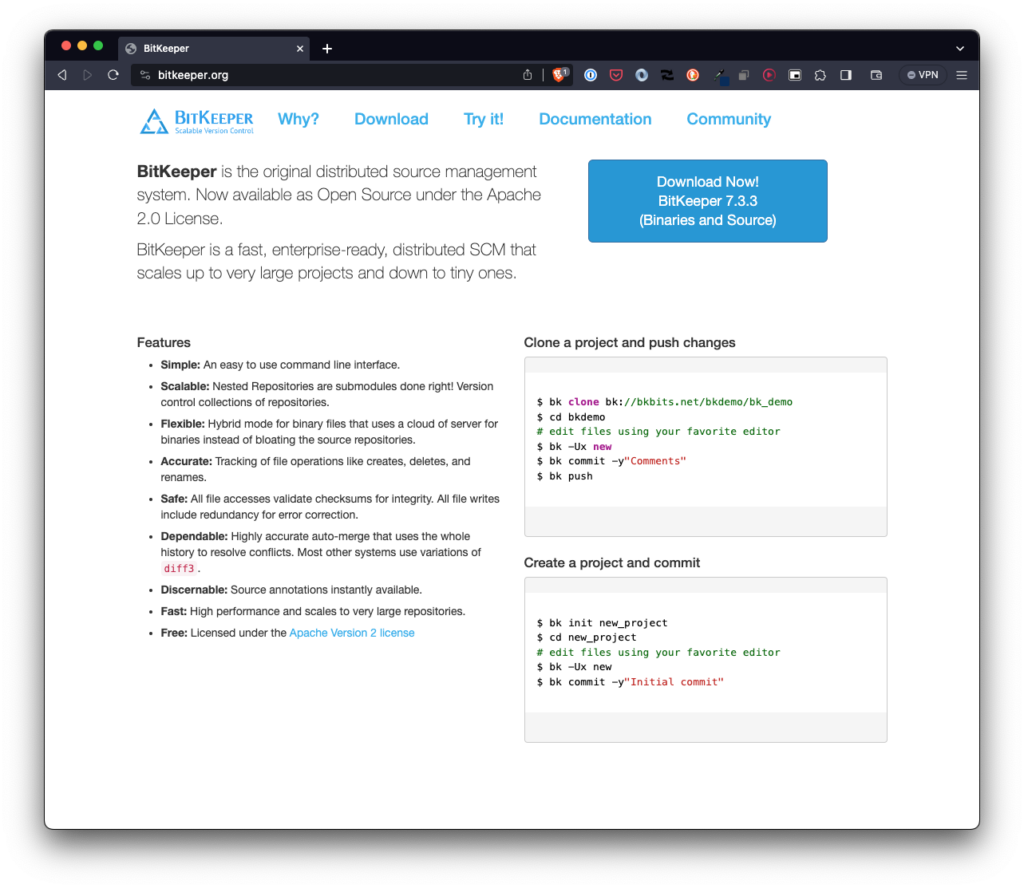Click the Pocket extension icon
The height and width of the screenshot is (888, 1024).
pyautogui.click(x=616, y=75)
